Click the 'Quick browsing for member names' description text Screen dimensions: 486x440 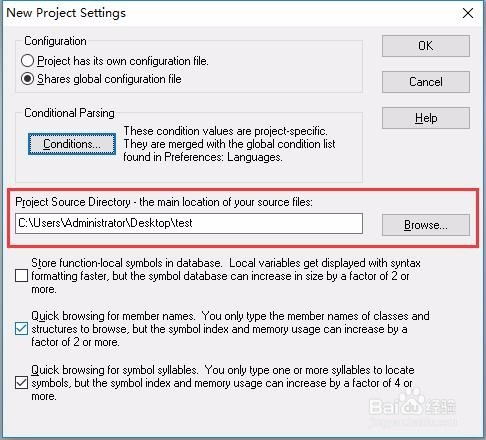click(x=230, y=329)
